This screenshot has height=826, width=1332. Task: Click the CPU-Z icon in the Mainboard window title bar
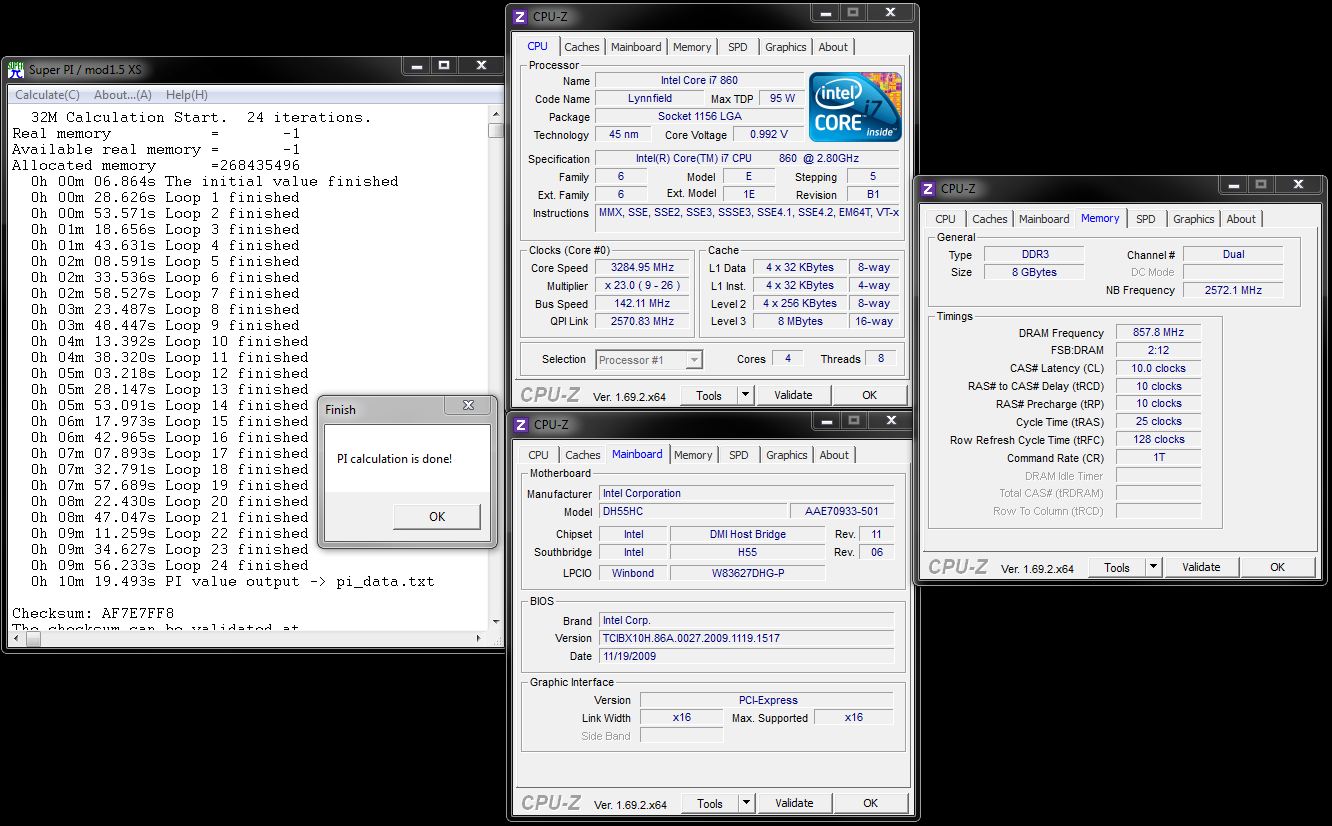(520, 425)
